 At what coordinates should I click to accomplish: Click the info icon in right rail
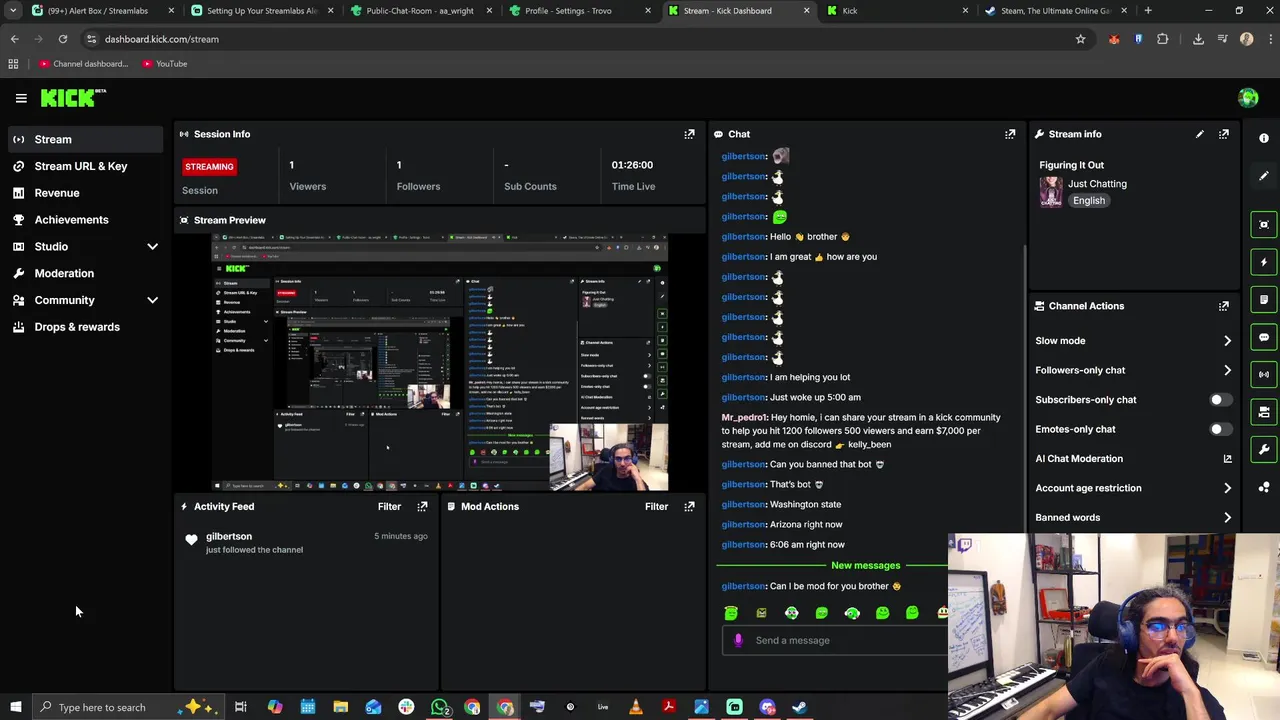coord(1264,139)
